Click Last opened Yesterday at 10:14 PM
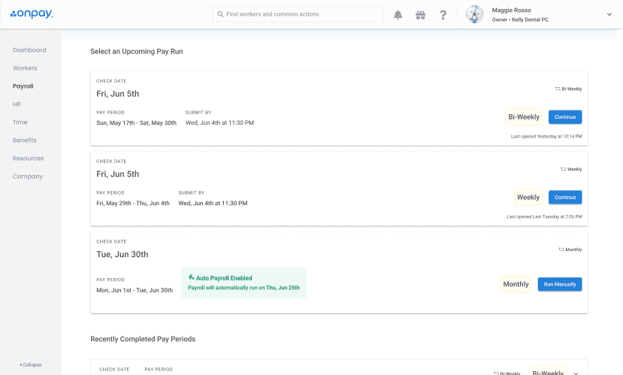 [x=546, y=136]
